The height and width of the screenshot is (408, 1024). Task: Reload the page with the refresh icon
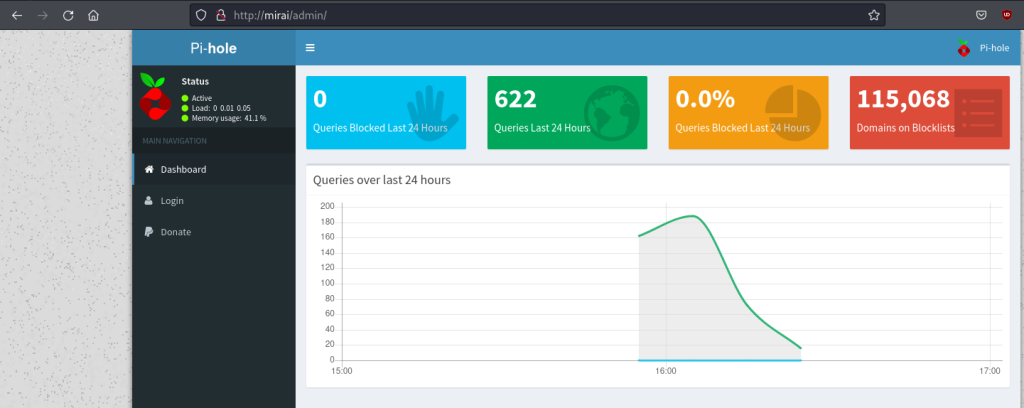(x=68, y=15)
